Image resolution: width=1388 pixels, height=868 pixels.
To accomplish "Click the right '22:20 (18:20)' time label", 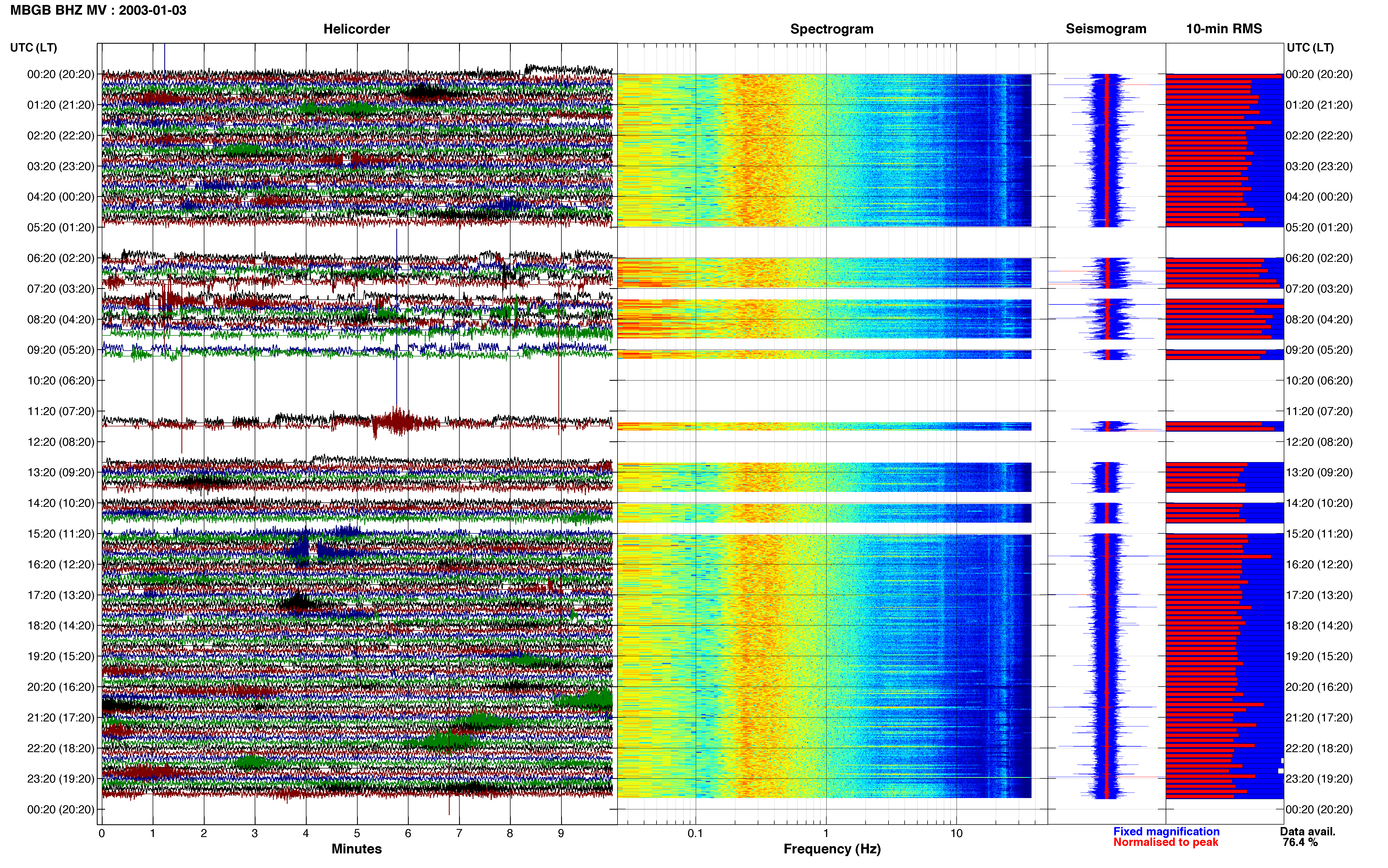I will pos(1319,749).
